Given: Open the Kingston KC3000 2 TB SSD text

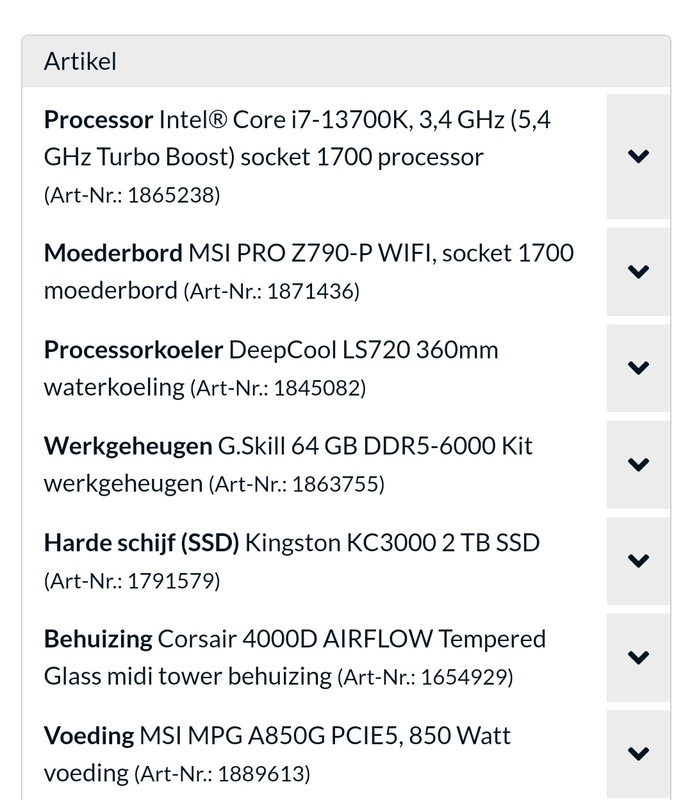Looking at the screenshot, I should (392, 543).
